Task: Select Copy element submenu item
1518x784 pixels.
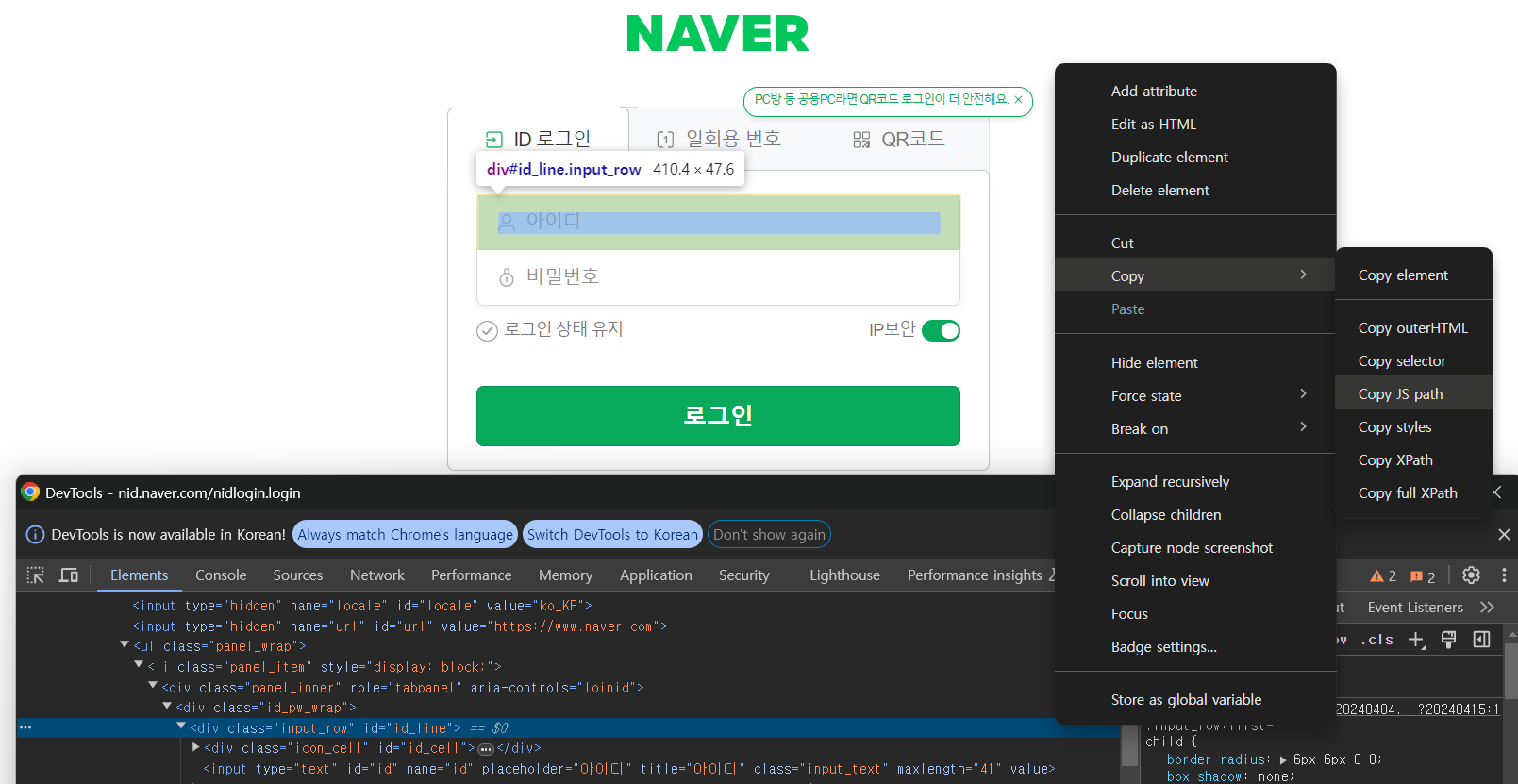Action: tap(1414, 275)
